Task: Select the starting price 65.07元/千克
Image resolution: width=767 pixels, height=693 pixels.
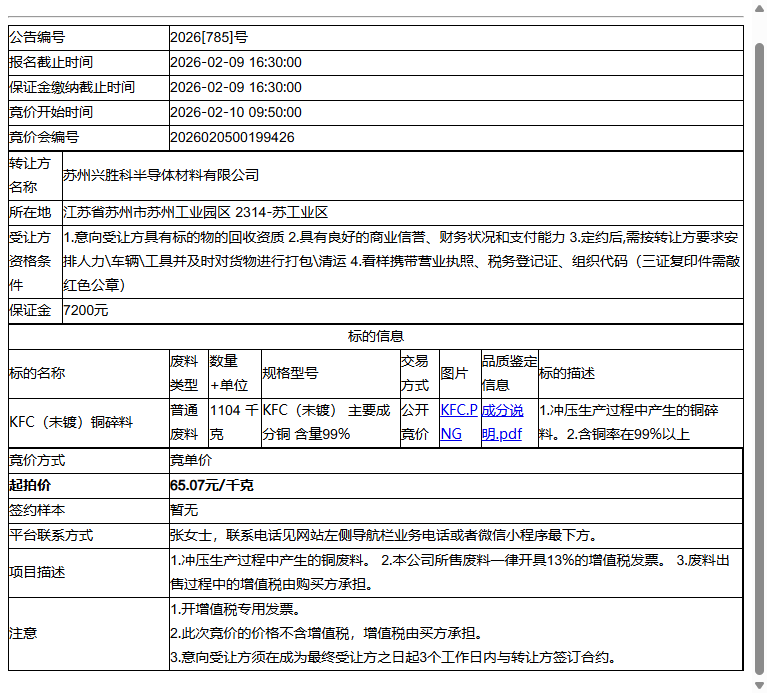Action: tap(212, 486)
